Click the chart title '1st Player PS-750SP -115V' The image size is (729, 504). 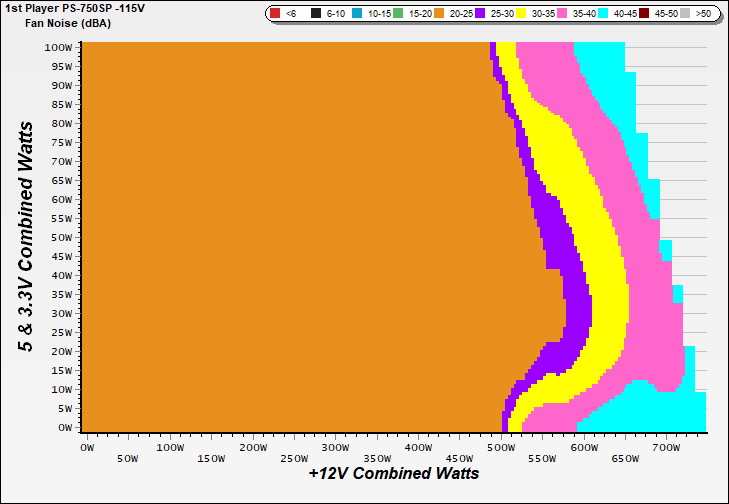[x=74, y=8]
